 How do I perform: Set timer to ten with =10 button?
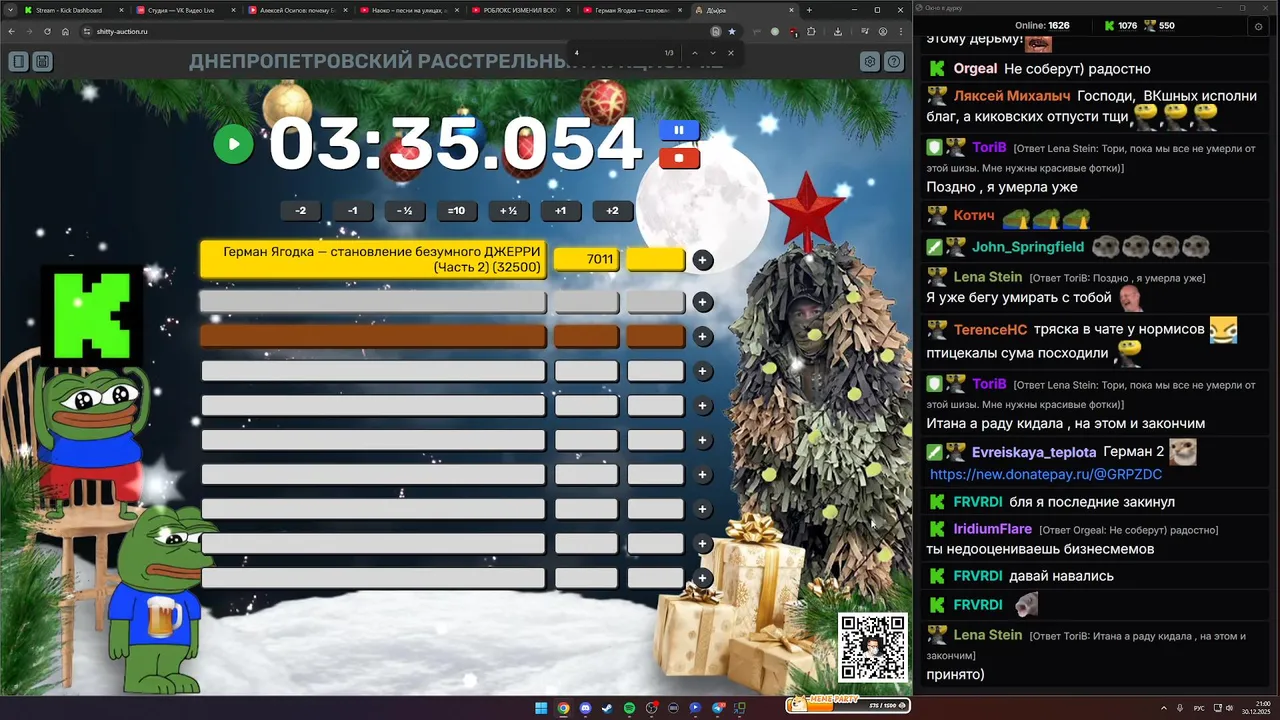(457, 210)
